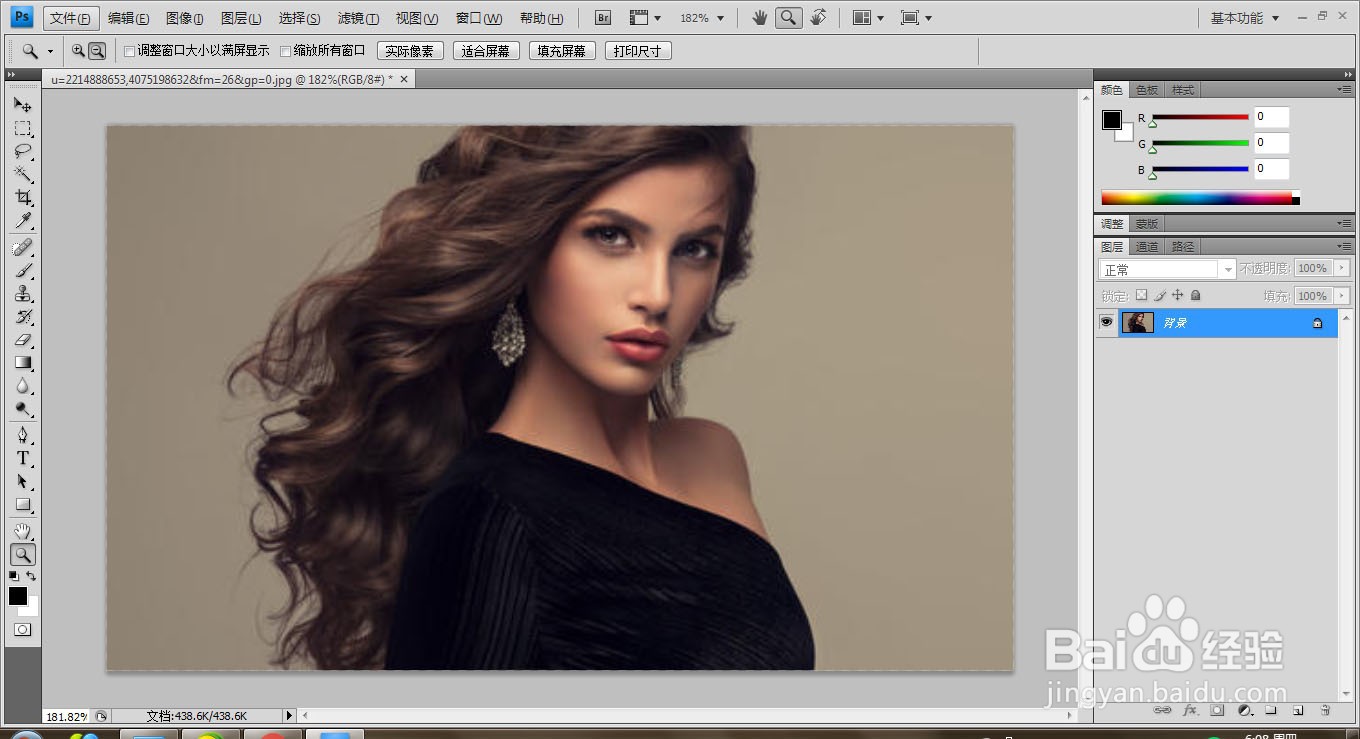Click the R value input field
Viewport: 1360px width, 739px height.
click(x=1272, y=117)
